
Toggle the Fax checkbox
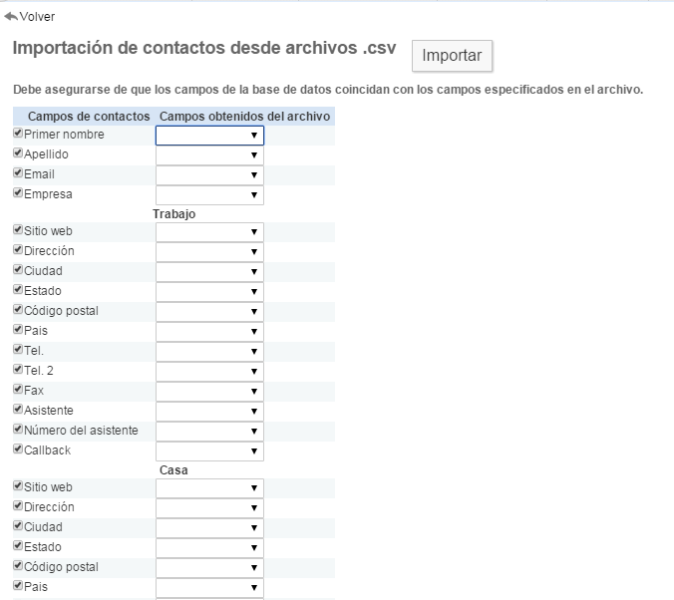[16, 390]
